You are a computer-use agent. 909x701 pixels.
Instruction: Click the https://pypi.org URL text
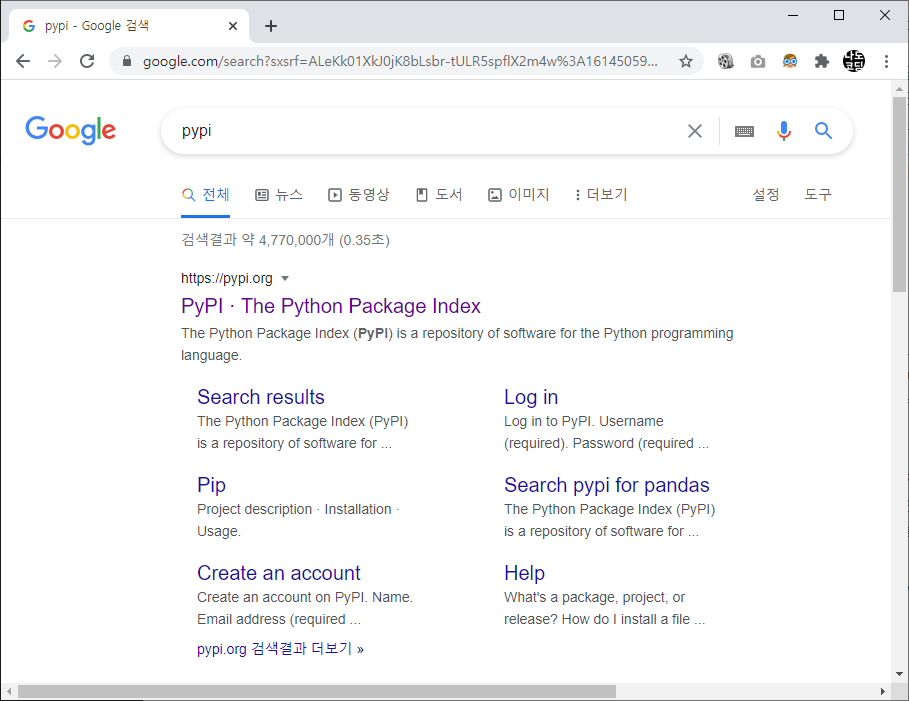pyautogui.click(x=227, y=278)
